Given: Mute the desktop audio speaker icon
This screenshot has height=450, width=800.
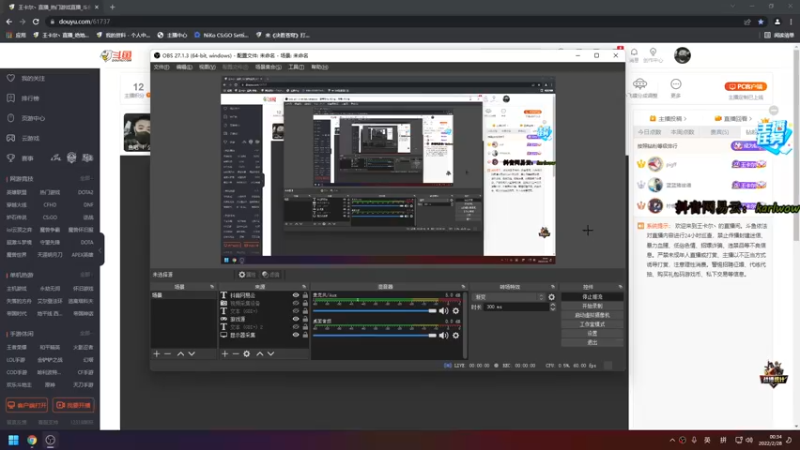Looking at the screenshot, I should click(444, 335).
